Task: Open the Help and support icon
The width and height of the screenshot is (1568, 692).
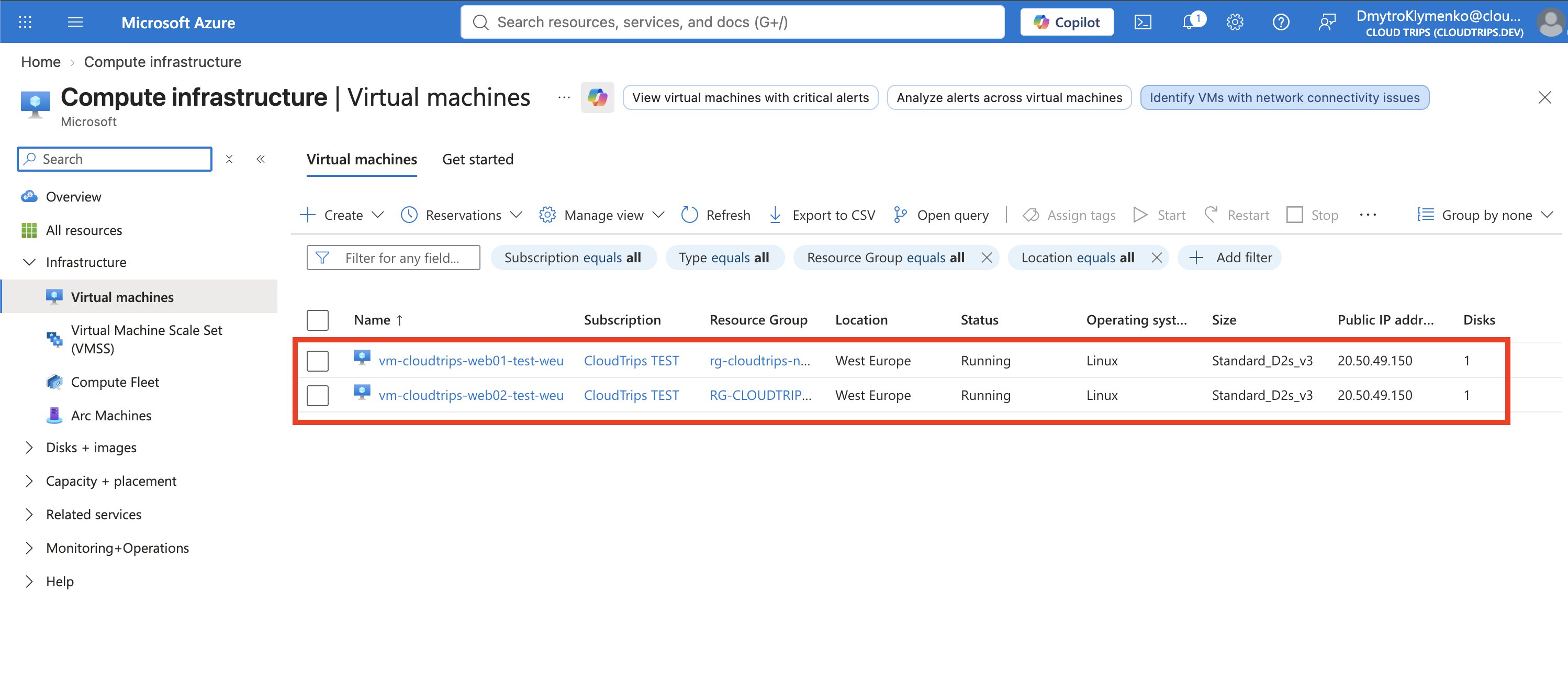Action: [x=1281, y=23]
